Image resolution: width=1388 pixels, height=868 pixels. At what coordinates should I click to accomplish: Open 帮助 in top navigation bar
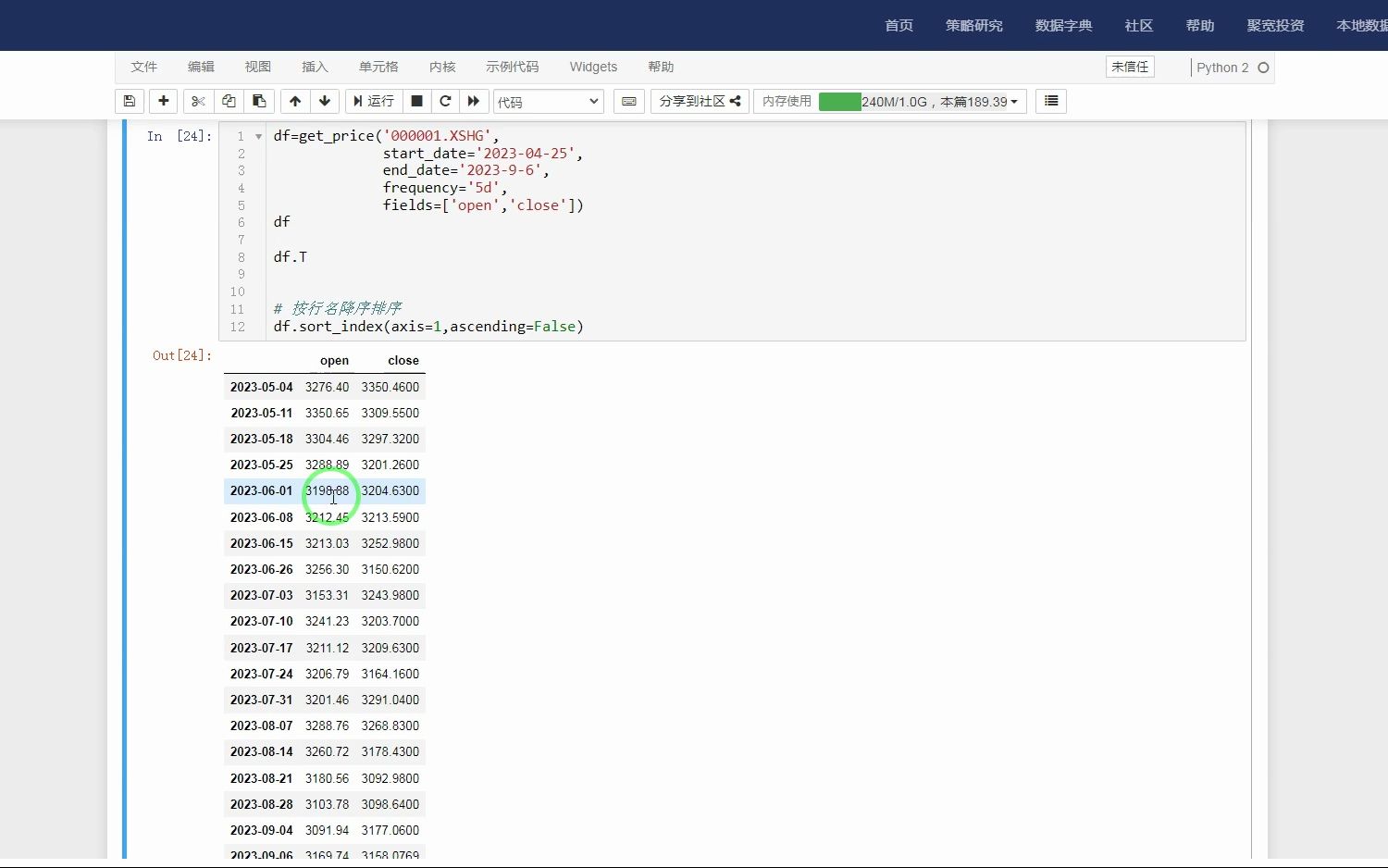(x=1199, y=25)
